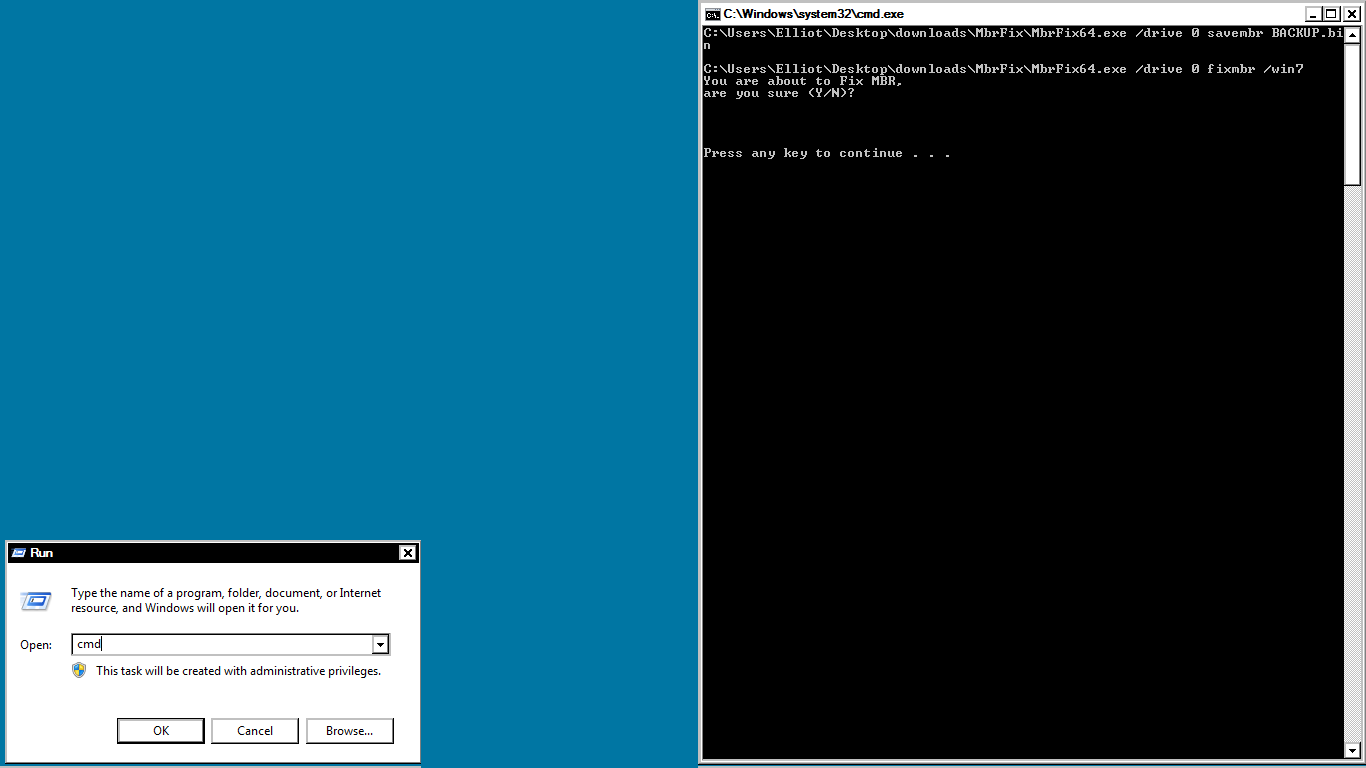This screenshot has height=768, width=1366.
Task: Close the Run dialog
Action: tap(408, 552)
